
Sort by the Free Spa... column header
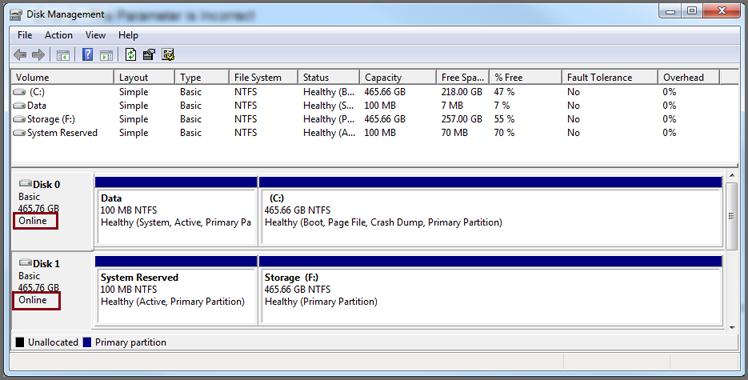[463, 77]
